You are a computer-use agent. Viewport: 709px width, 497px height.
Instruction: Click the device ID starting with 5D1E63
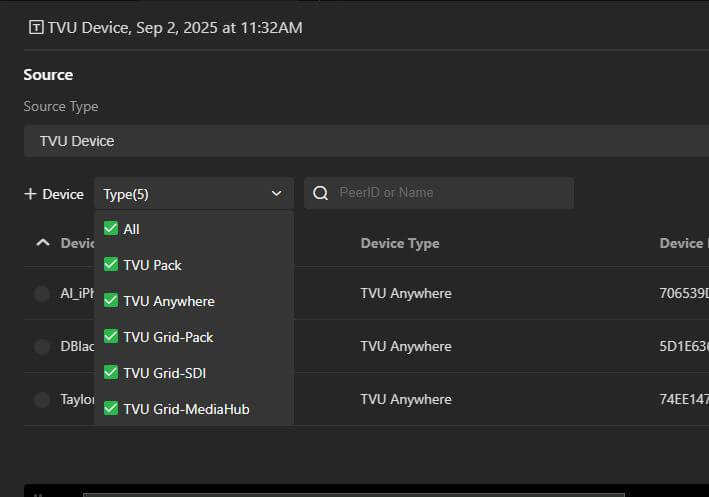683,346
